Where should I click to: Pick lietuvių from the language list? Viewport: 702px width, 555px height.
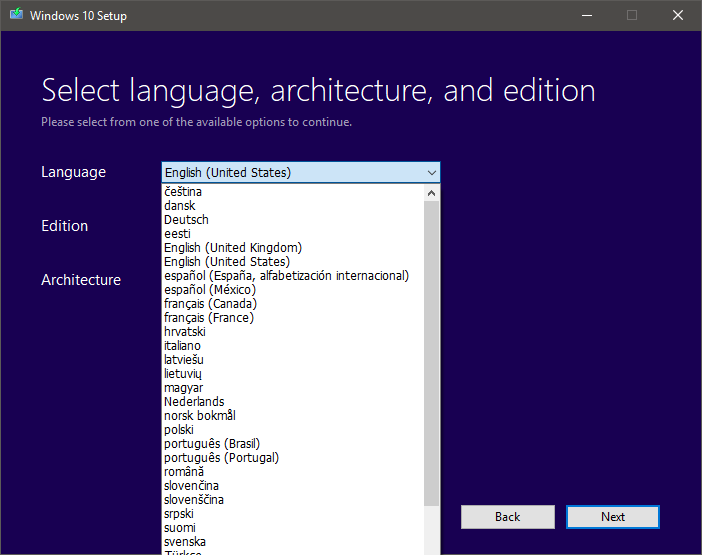coord(293,374)
